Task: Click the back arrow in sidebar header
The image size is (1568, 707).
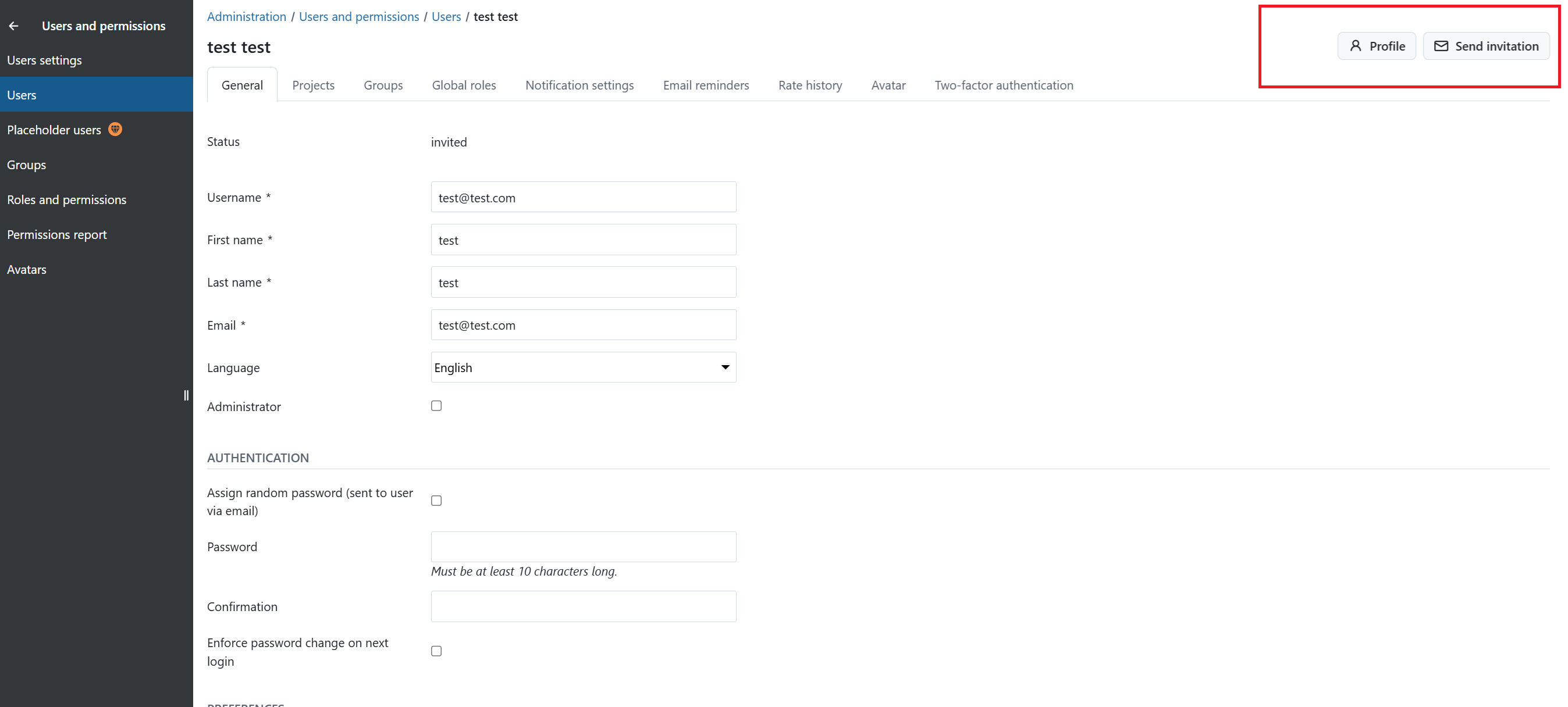Action: [x=13, y=26]
